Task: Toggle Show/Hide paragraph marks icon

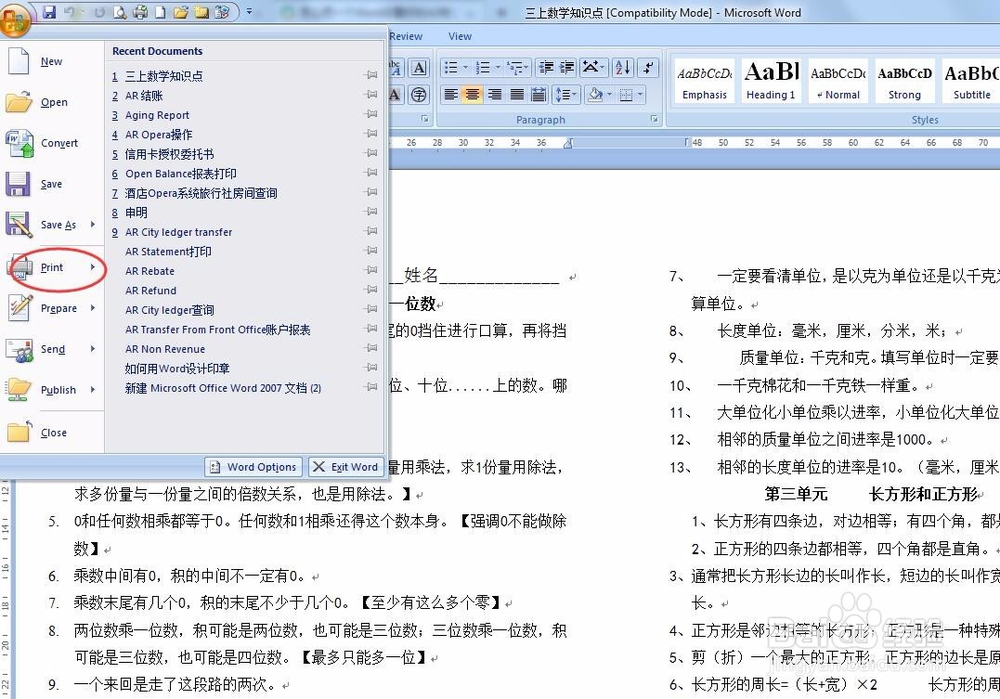Action: click(x=648, y=67)
